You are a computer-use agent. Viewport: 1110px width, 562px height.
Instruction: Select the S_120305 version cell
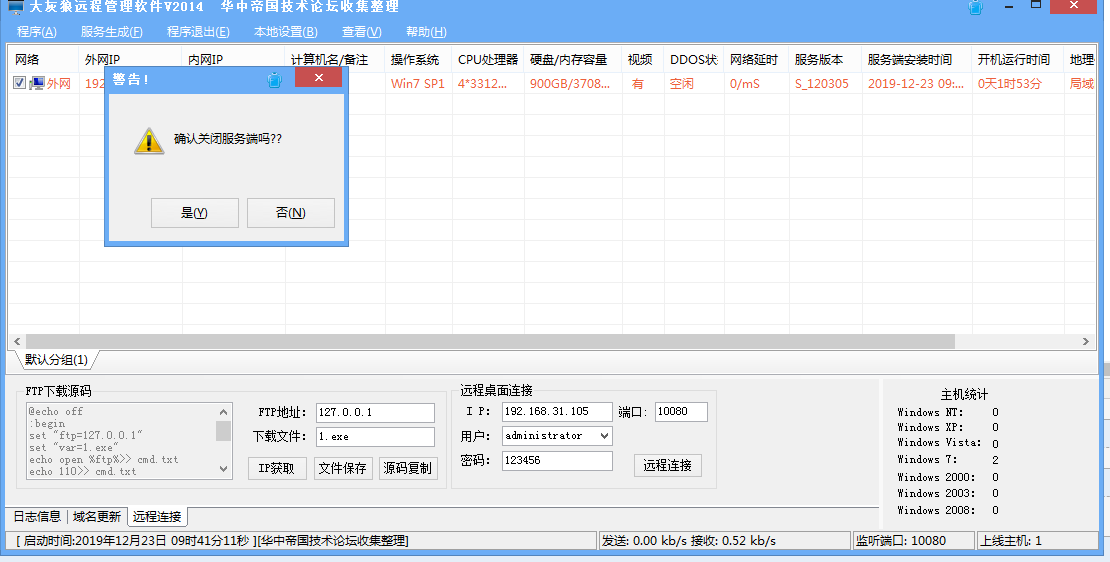point(825,84)
